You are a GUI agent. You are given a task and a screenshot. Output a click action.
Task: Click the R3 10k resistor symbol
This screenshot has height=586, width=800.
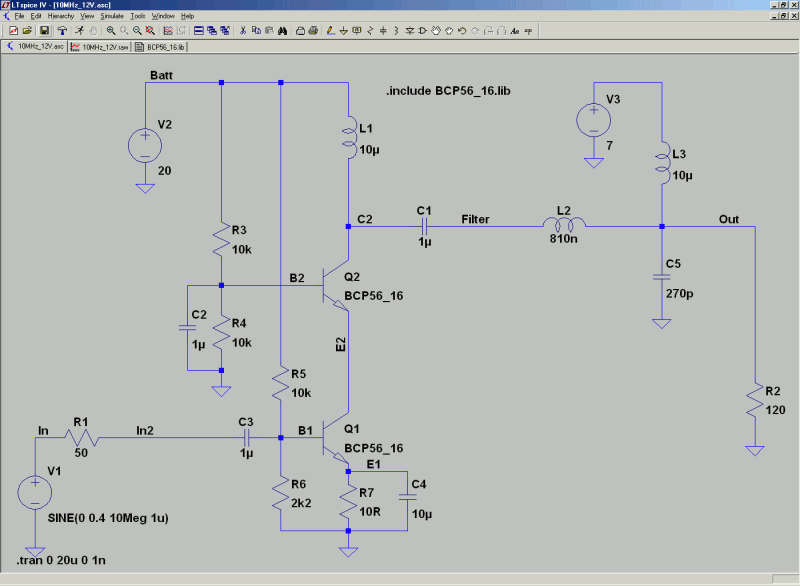[x=221, y=239]
